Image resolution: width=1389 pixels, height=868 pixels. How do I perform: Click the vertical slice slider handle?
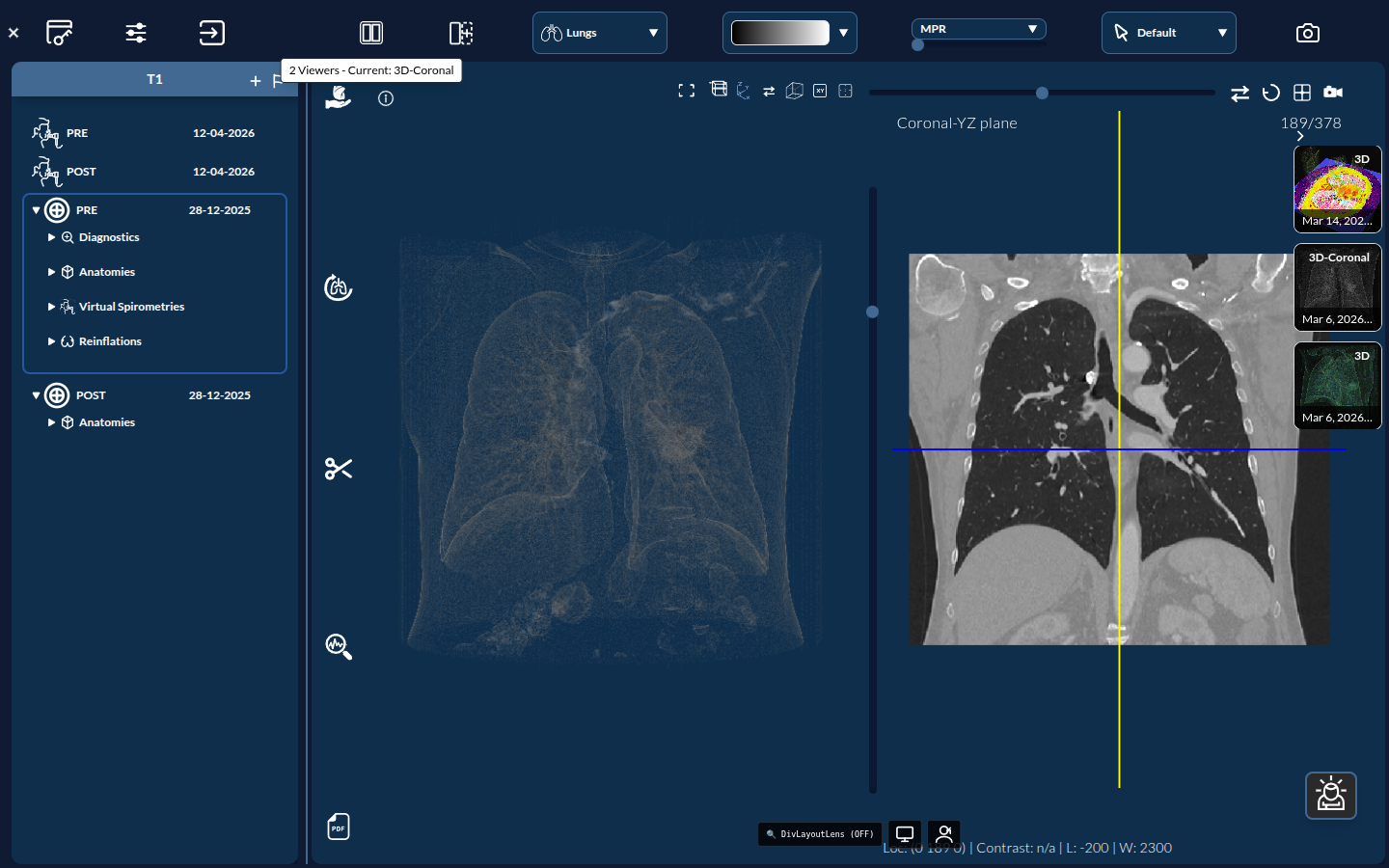point(873,312)
